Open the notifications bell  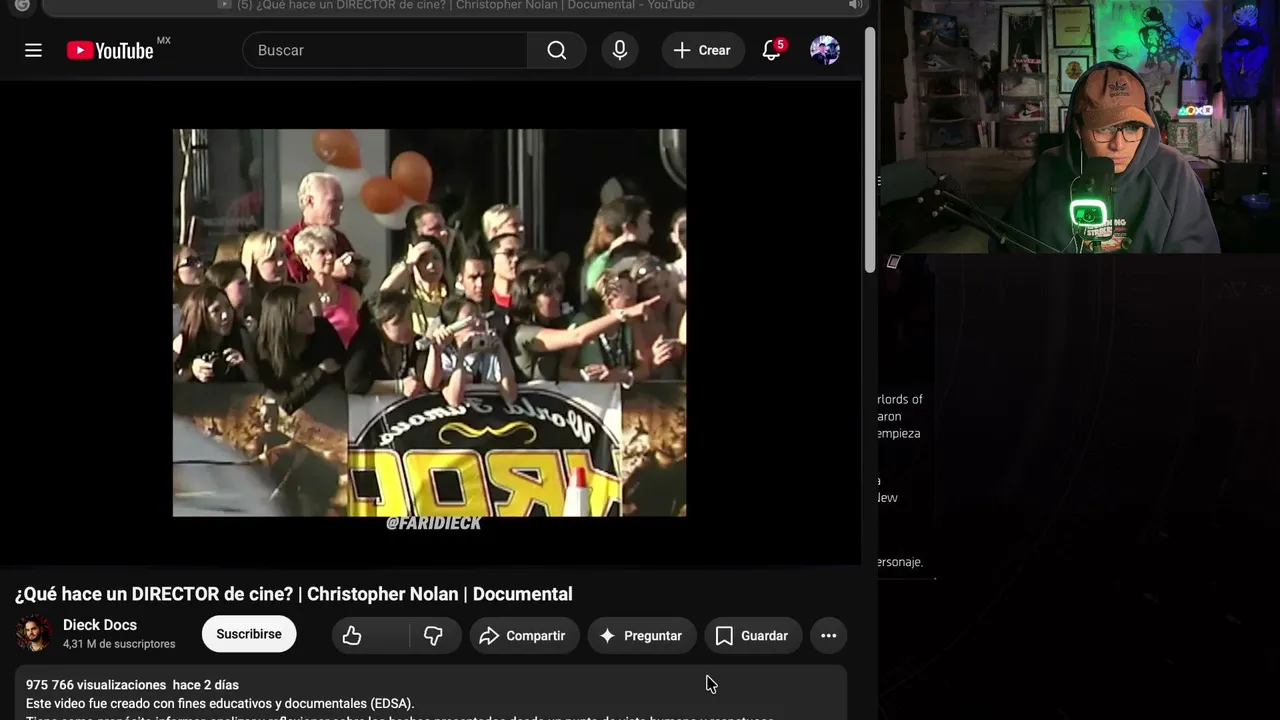pyautogui.click(x=772, y=50)
